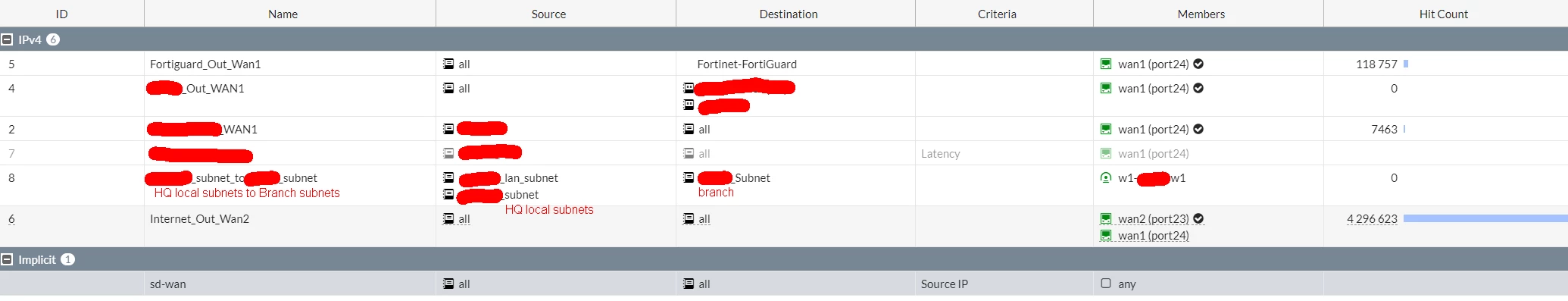Click the Fortinet-FortiGuard destination entry
Image resolution: width=1568 pixels, height=301 pixels.
click(747, 64)
